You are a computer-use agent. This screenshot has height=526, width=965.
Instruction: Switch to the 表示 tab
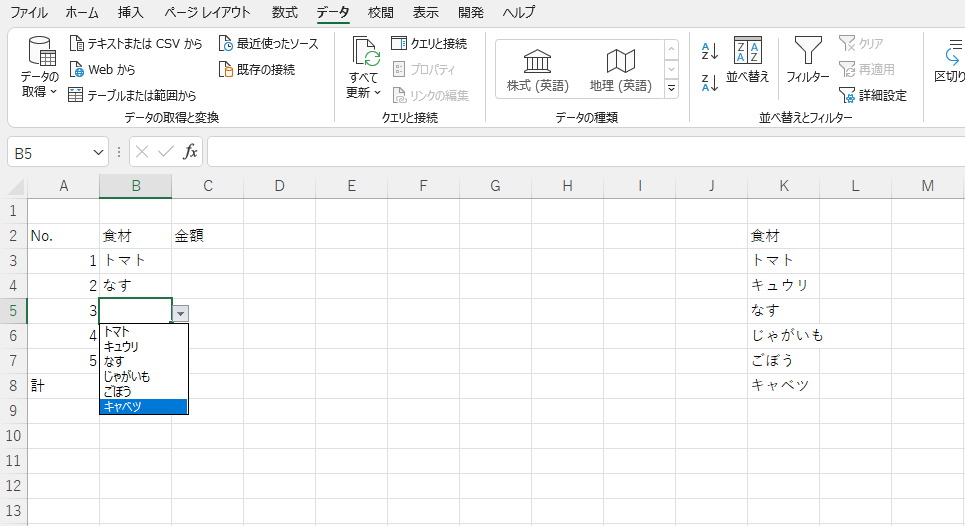tap(425, 12)
